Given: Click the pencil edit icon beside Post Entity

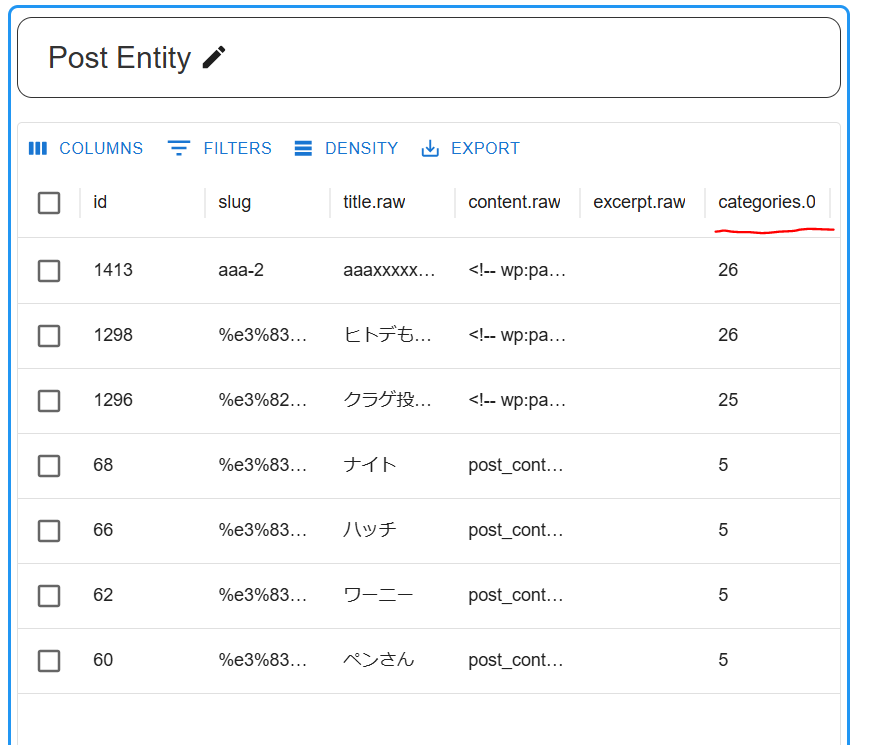Looking at the screenshot, I should click(214, 57).
